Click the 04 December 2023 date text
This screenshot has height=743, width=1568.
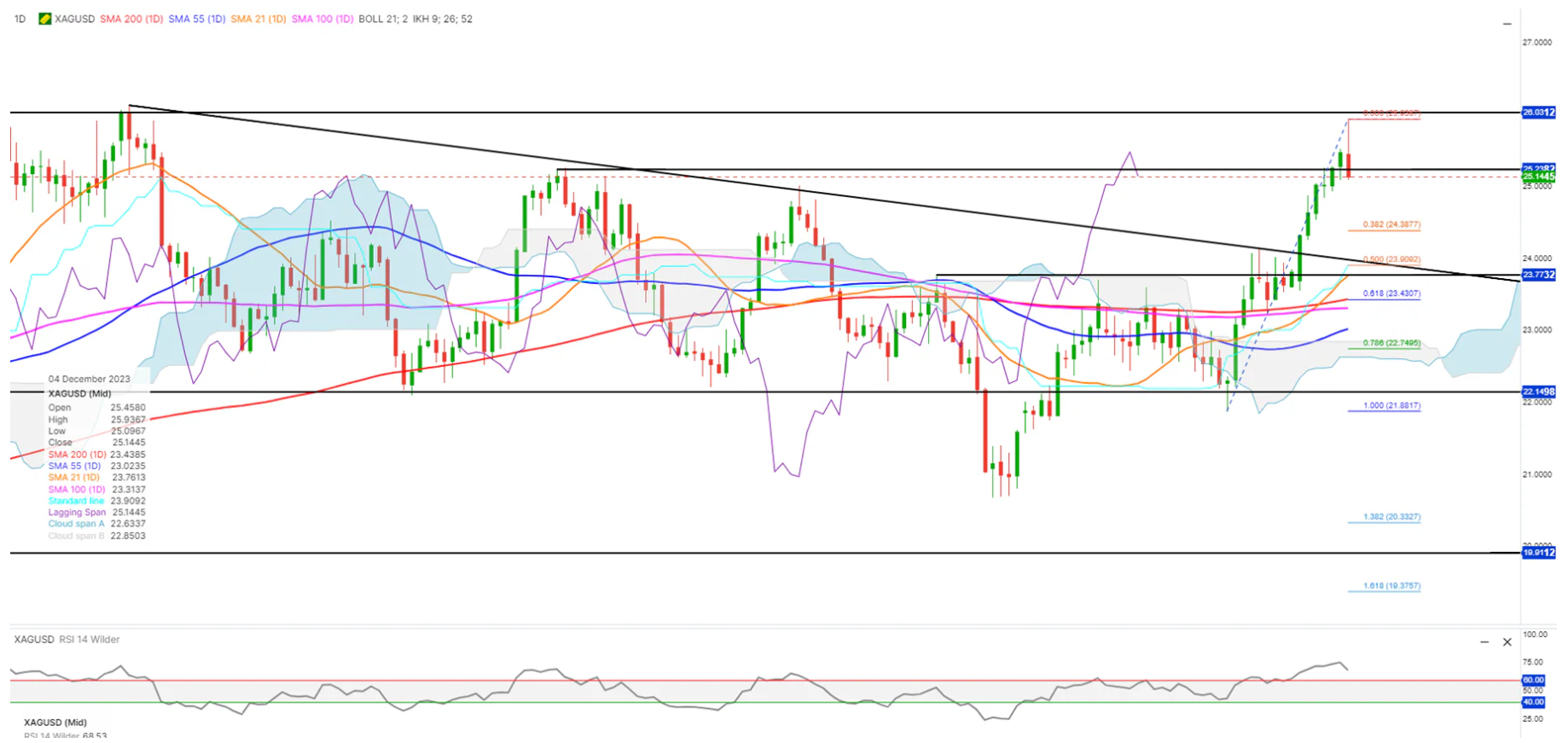tap(90, 379)
